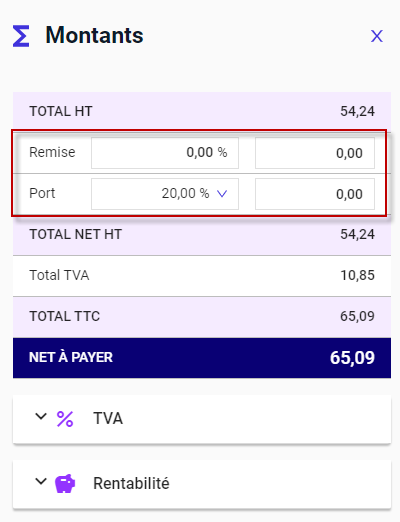Click the Montants heading

click(95, 35)
